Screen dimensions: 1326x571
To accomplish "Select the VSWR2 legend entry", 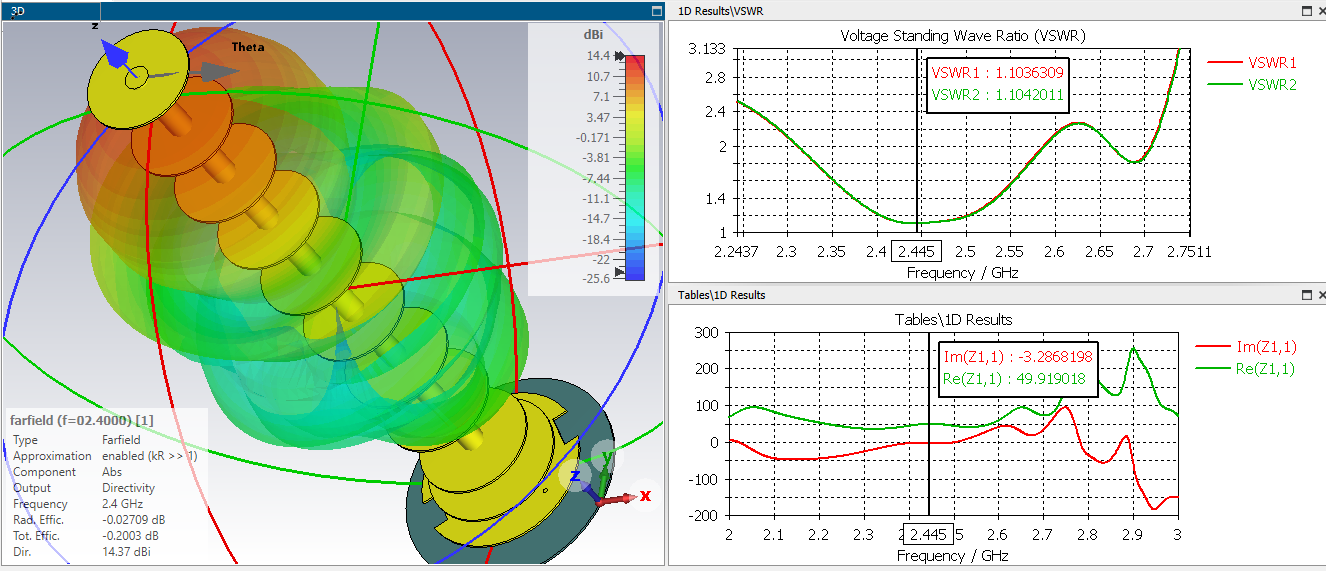I will tap(1252, 85).
